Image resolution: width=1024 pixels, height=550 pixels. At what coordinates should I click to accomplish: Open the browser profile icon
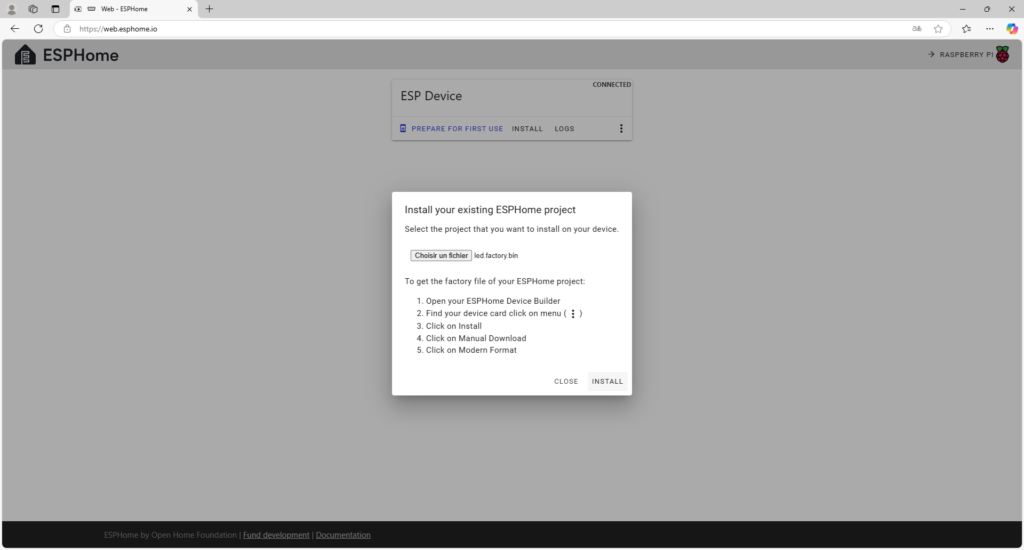pos(11,9)
